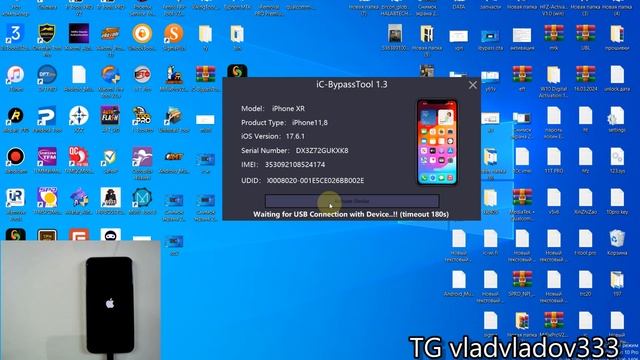Open the EFT Pro circular icon
640x360 pixels.
[142, 75]
